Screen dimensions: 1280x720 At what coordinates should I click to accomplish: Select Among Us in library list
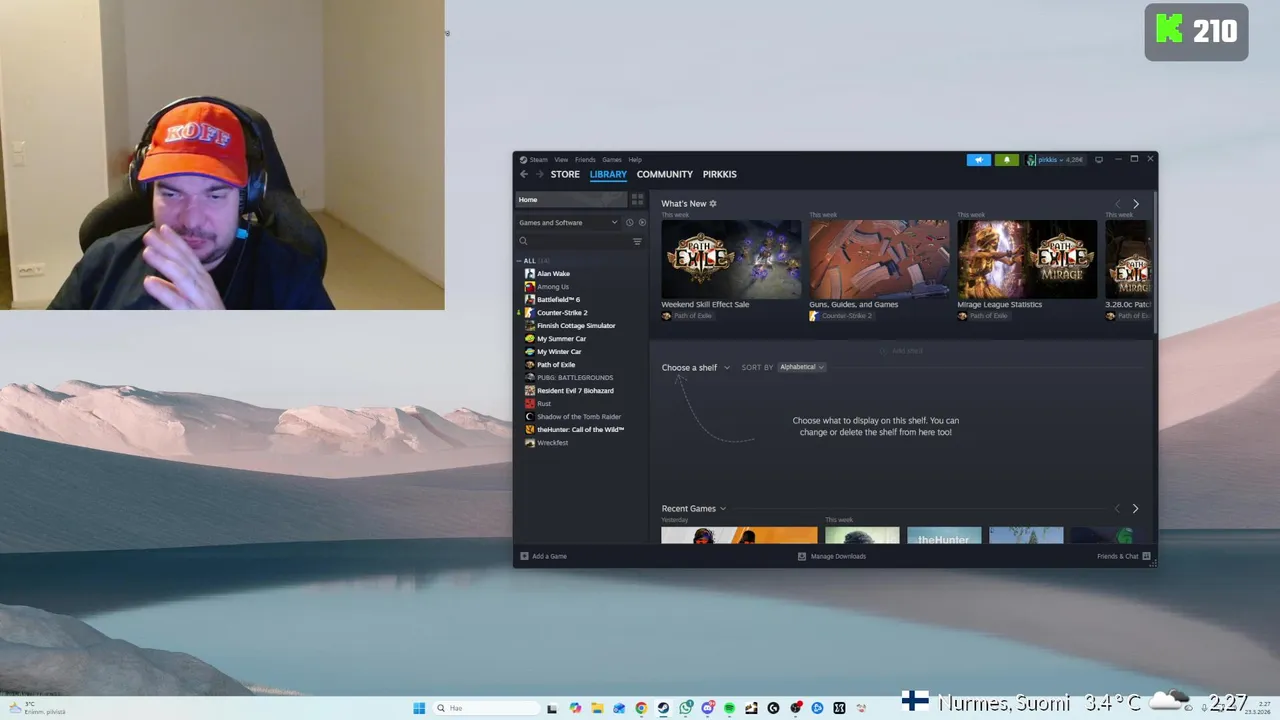[x=553, y=287]
